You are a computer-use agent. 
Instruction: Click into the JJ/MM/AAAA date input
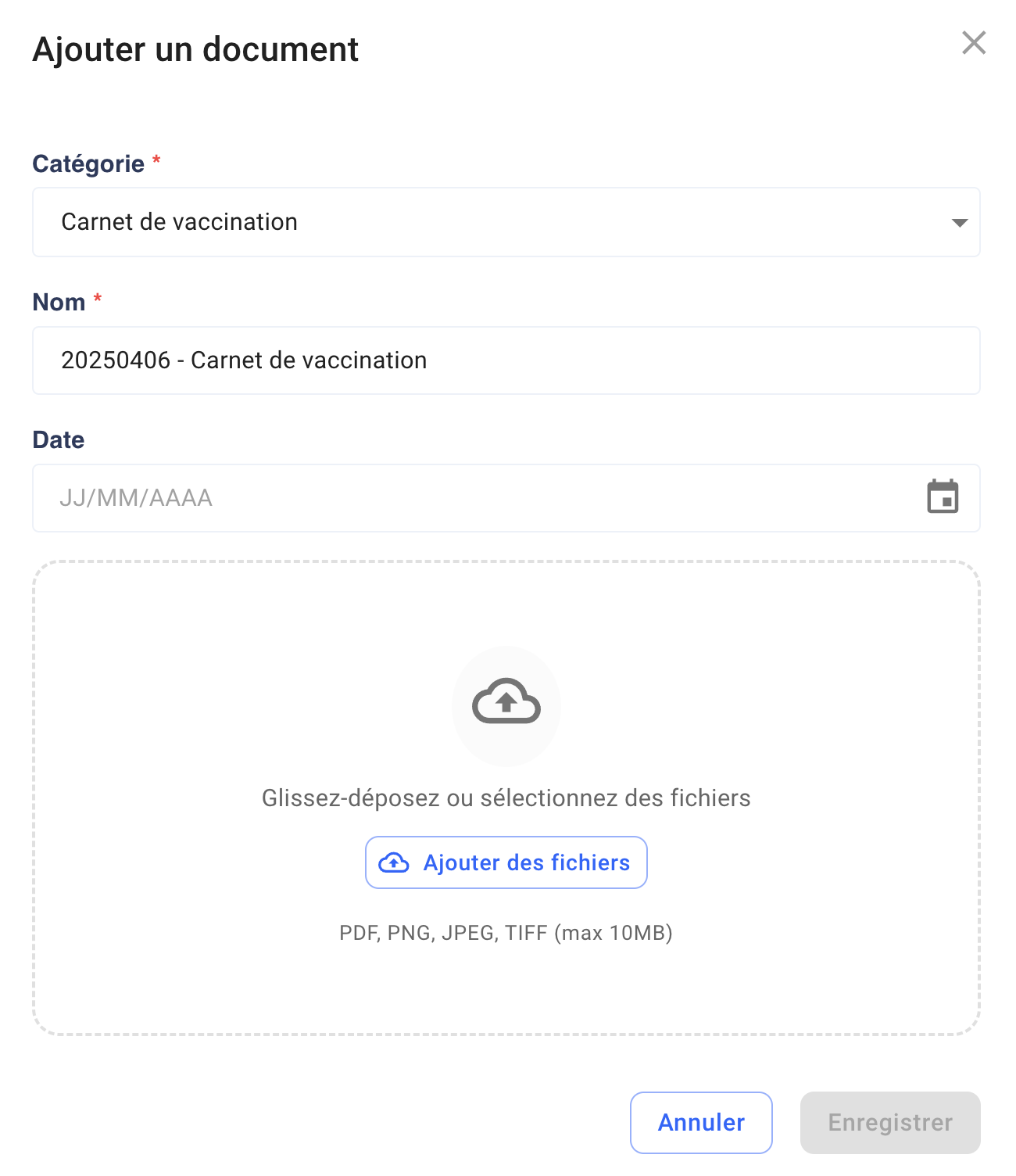click(x=477, y=498)
